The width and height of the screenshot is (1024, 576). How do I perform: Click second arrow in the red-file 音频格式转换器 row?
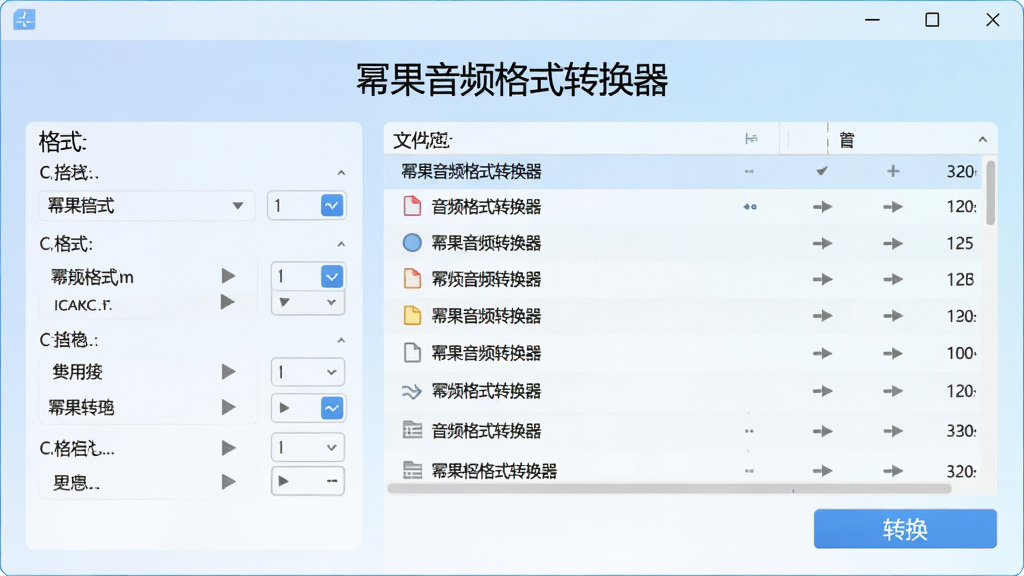[893, 207]
